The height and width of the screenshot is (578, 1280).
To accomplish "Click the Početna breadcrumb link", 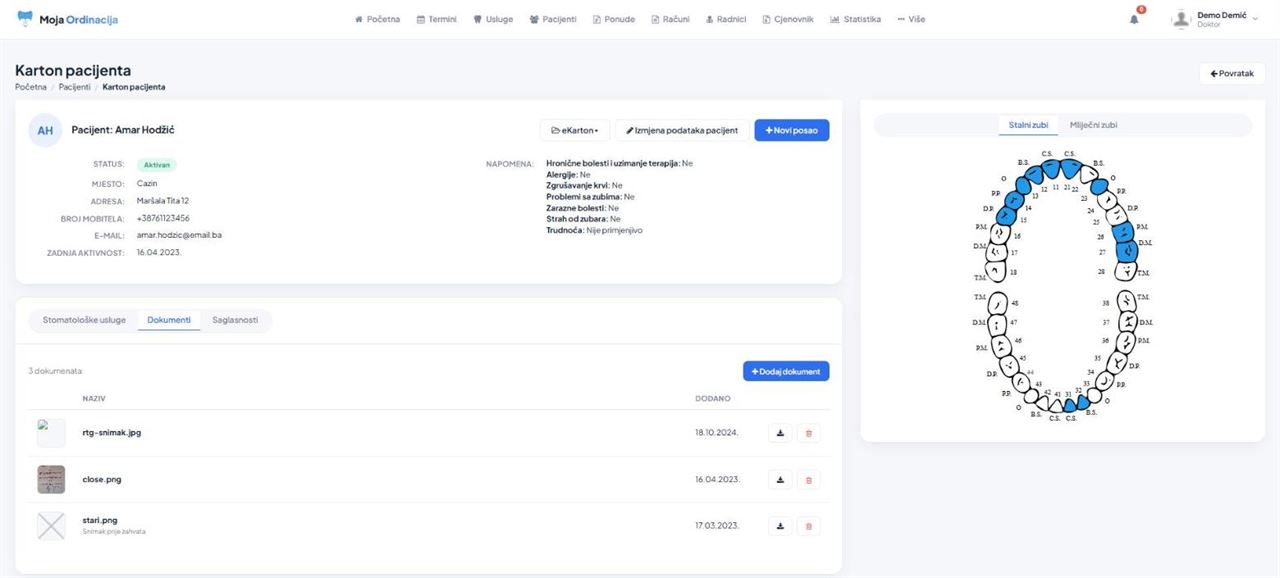I will pyautogui.click(x=31, y=87).
